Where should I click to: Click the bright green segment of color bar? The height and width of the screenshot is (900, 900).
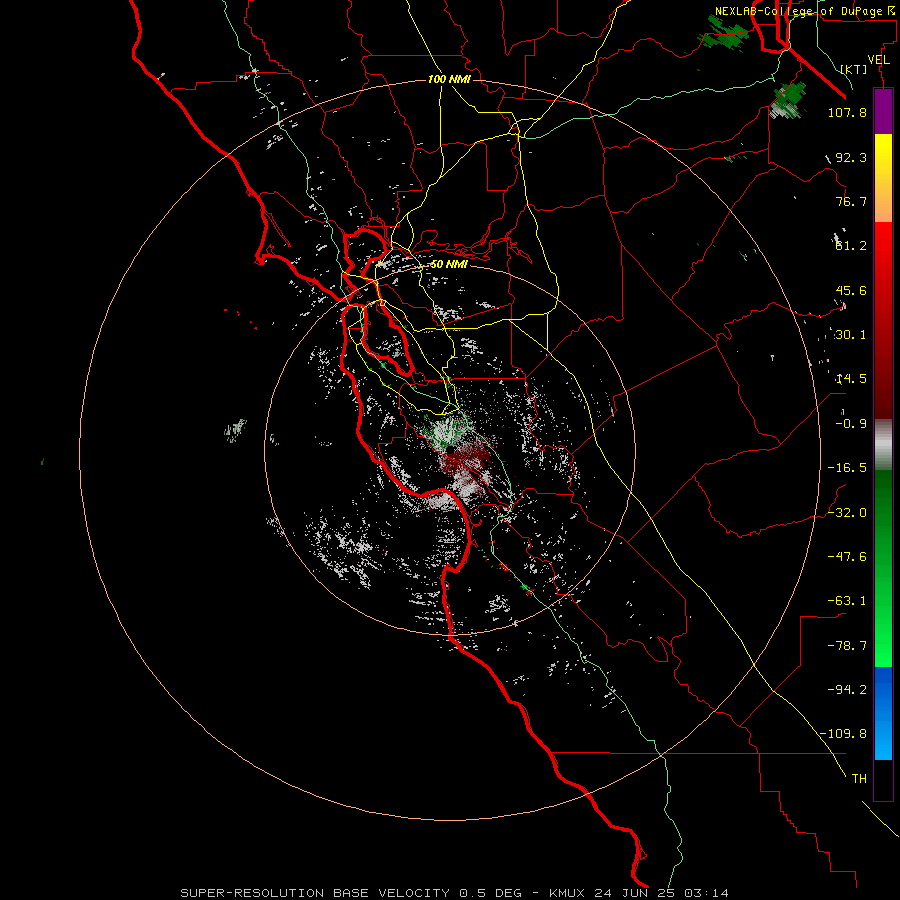click(883, 568)
